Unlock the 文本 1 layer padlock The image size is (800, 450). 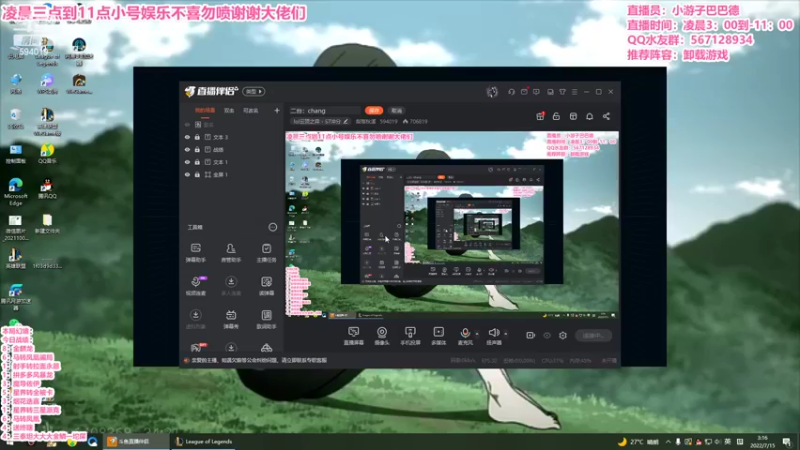pyautogui.click(x=197, y=162)
